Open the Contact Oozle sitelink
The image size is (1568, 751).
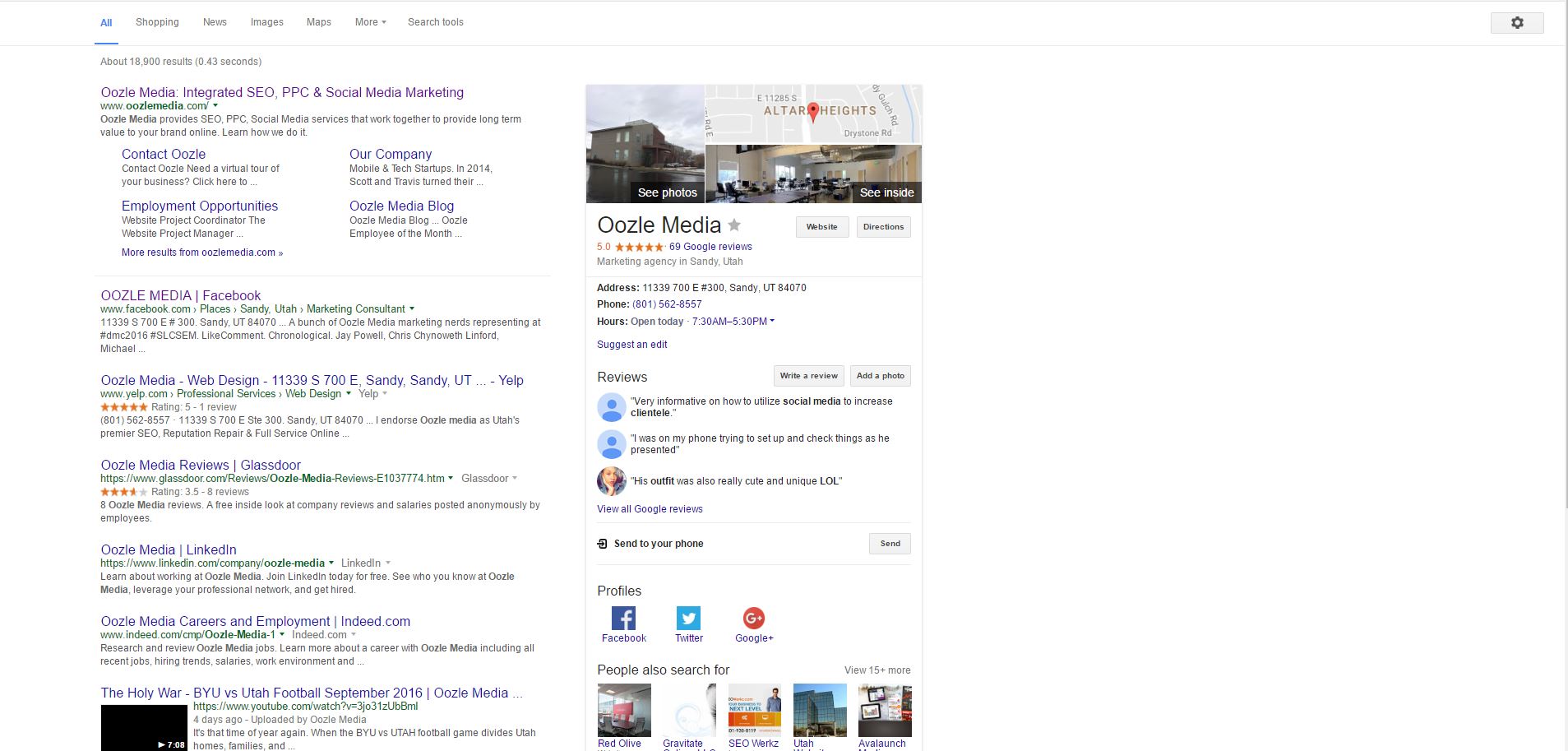click(164, 154)
